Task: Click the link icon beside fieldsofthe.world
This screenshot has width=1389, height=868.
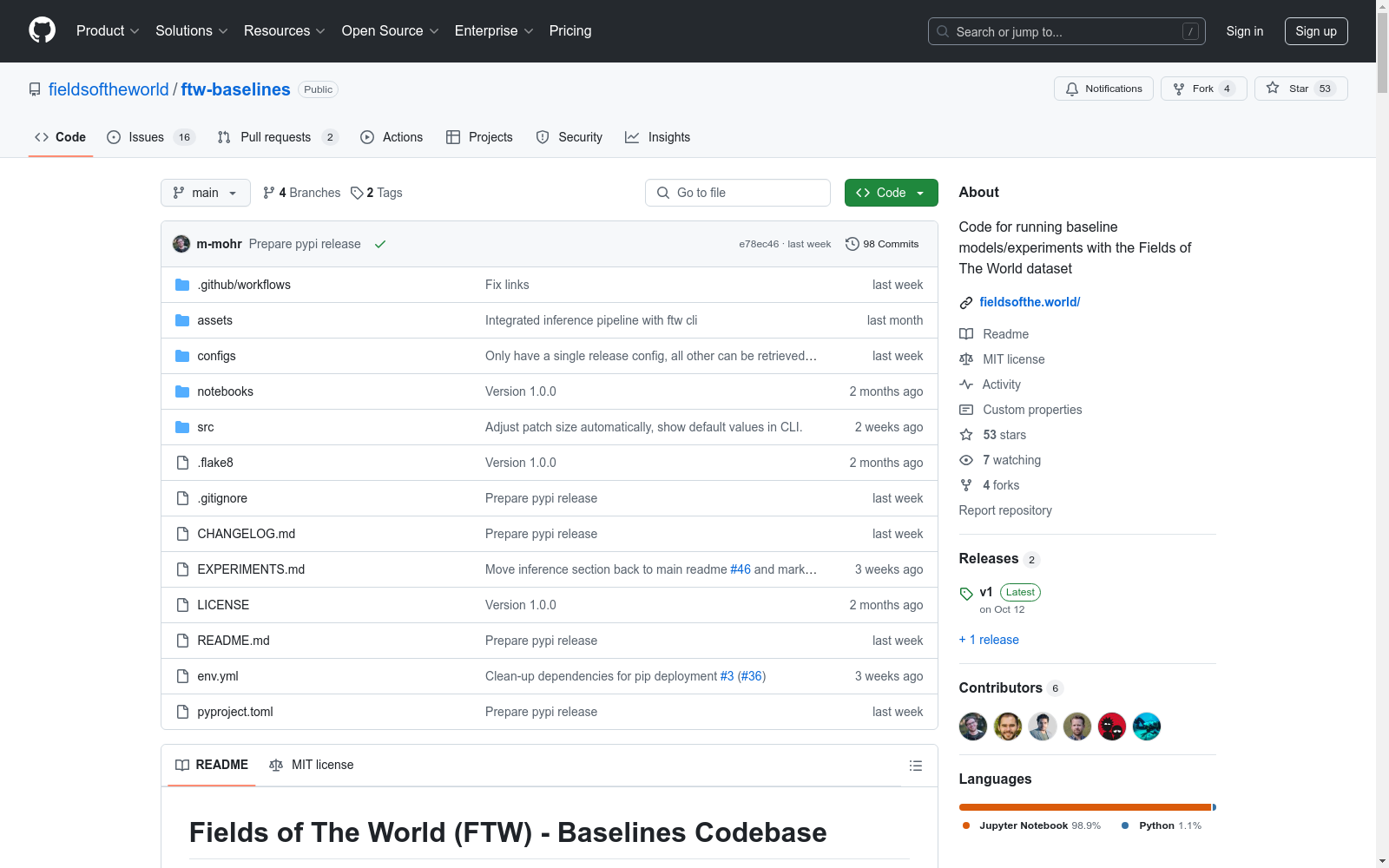Action: click(x=966, y=303)
